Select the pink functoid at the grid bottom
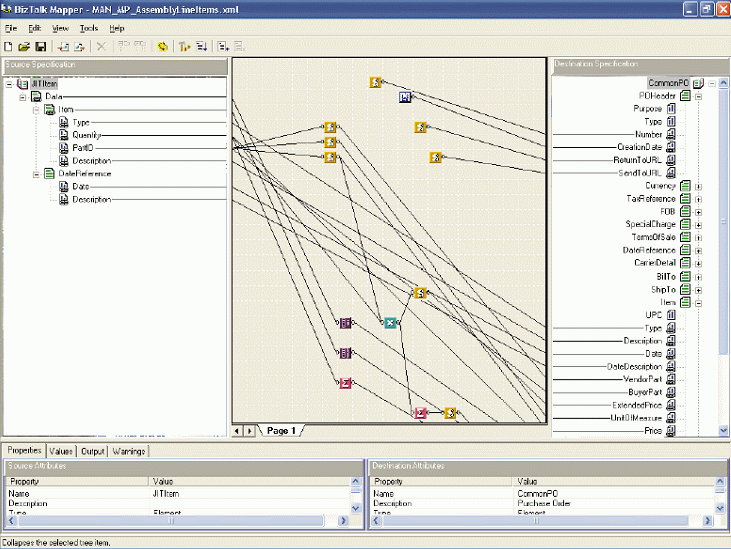 pyautogui.click(x=421, y=413)
